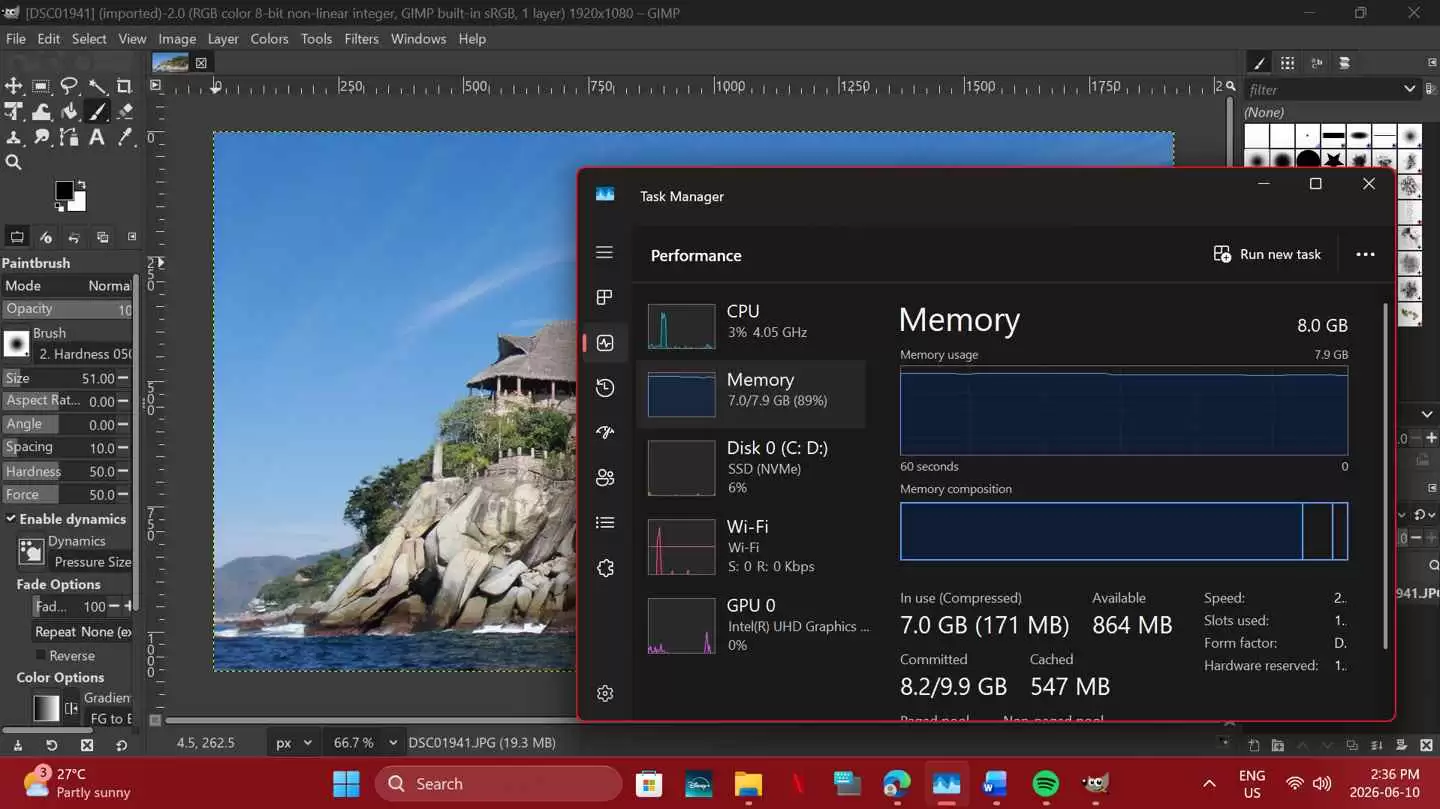Select the Eraser tool
This screenshot has width=1440, height=809.
(x=124, y=112)
